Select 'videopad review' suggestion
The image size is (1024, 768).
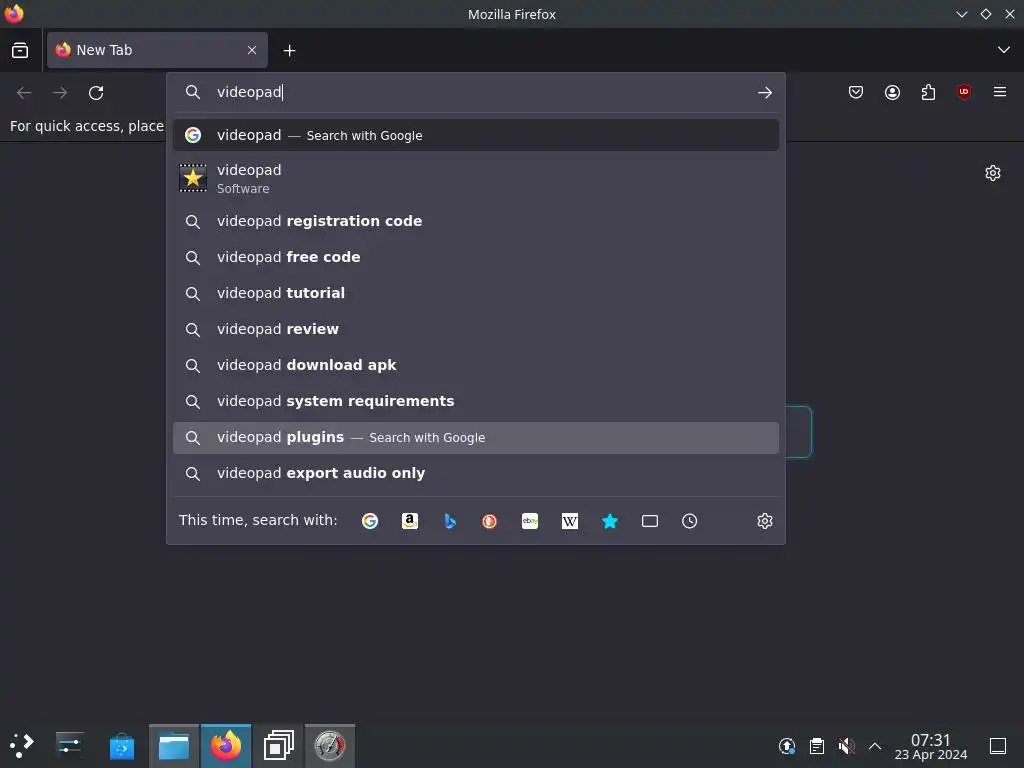point(475,329)
